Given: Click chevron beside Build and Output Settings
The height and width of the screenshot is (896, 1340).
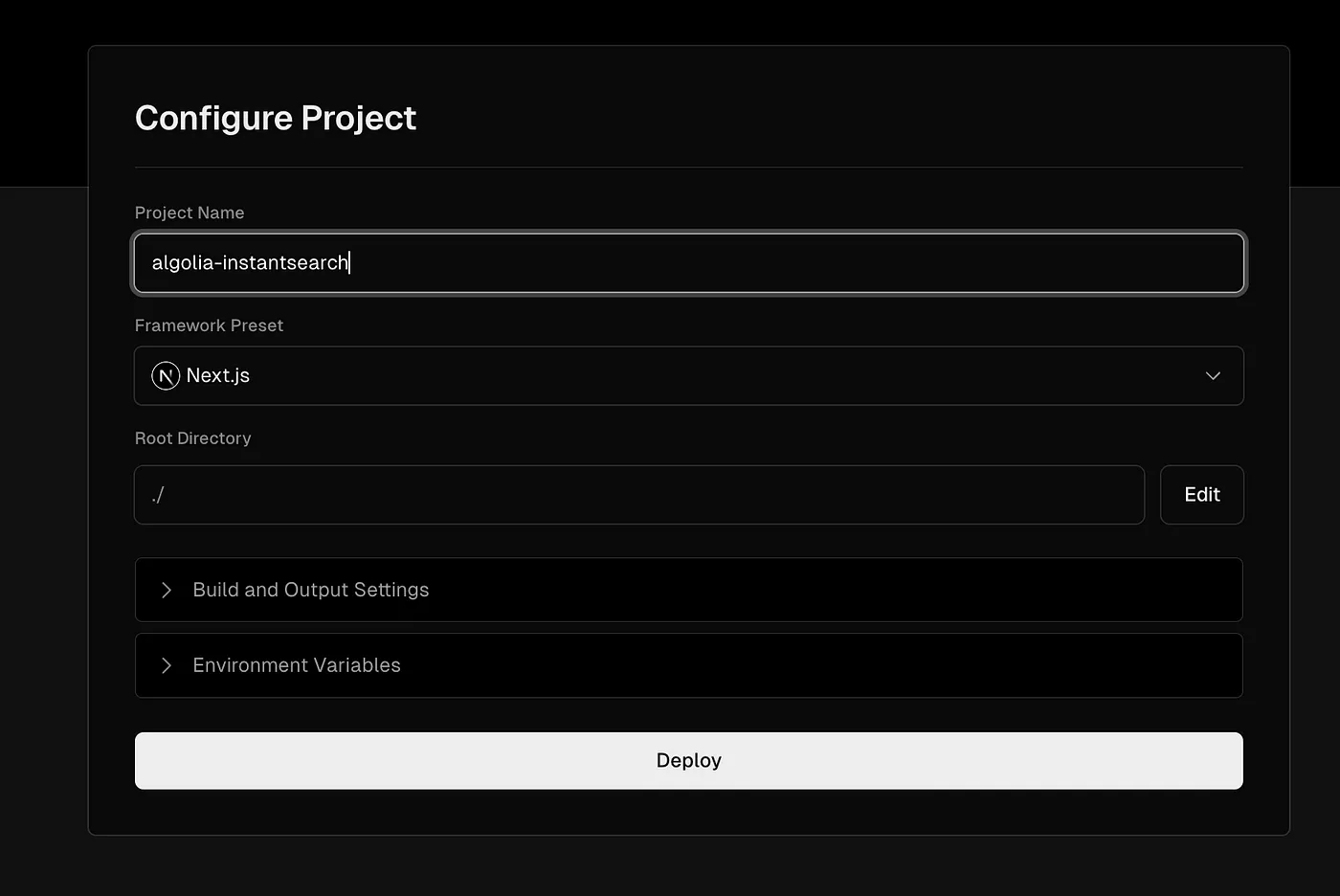Looking at the screenshot, I should coord(167,590).
